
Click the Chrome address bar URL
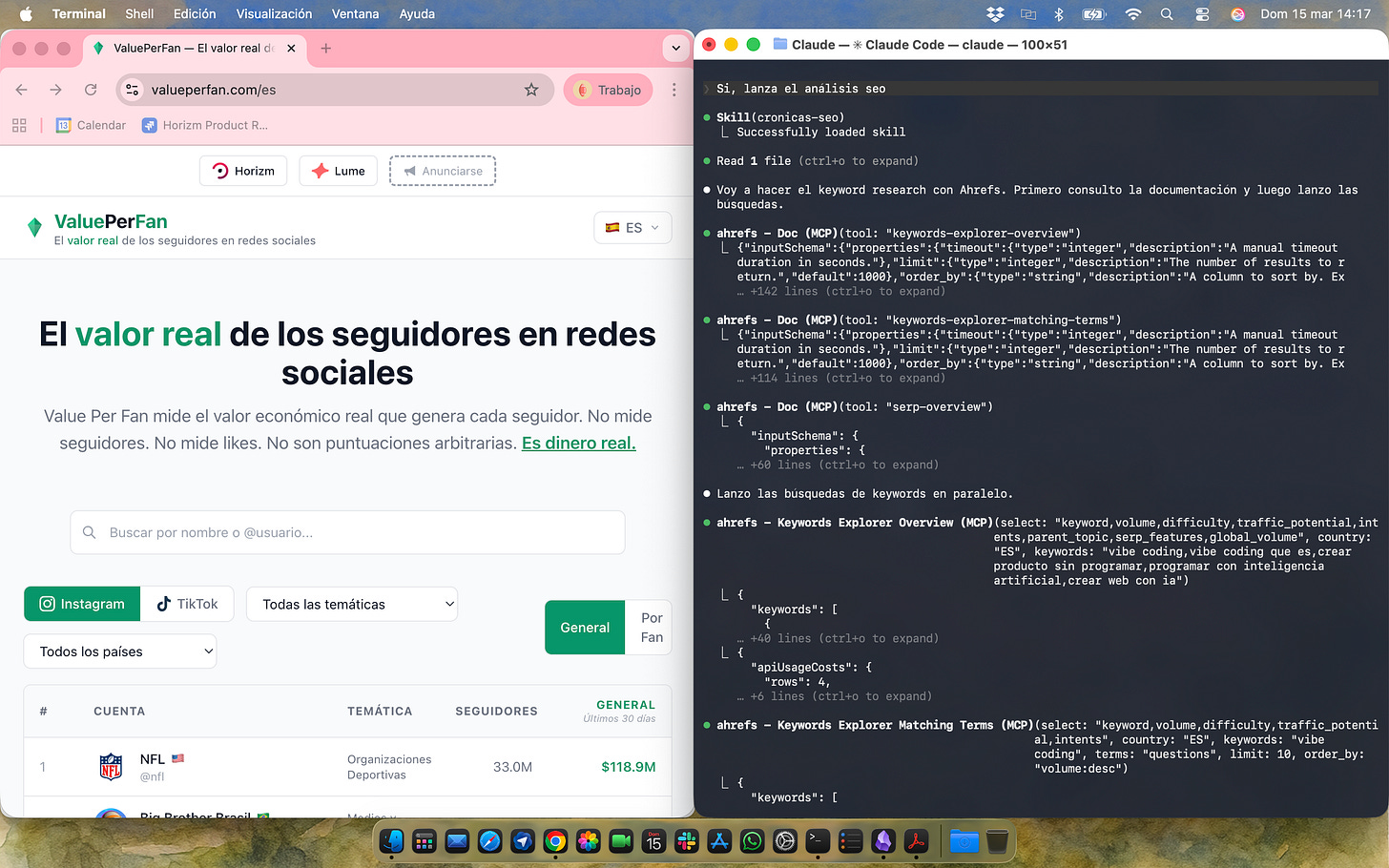point(214,90)
